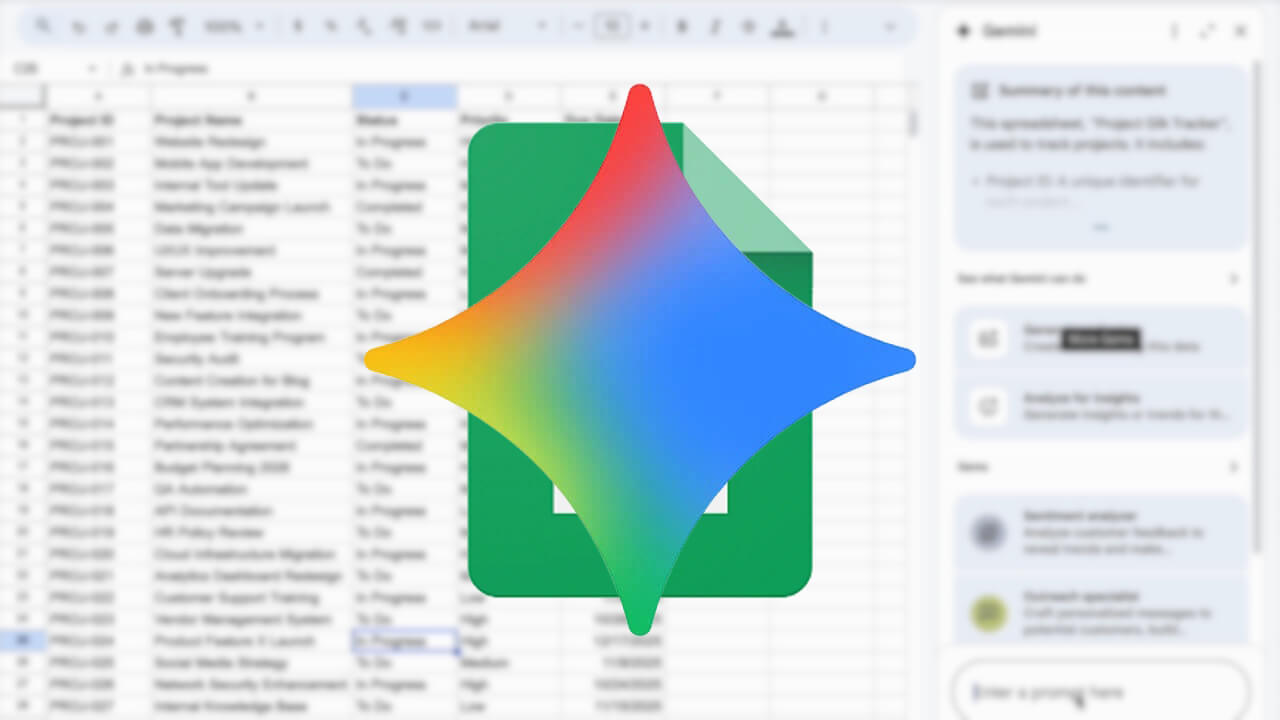Toggle strikethrough formatting
This screenshot has height=720, width=1280.
[x=747, y=27]
